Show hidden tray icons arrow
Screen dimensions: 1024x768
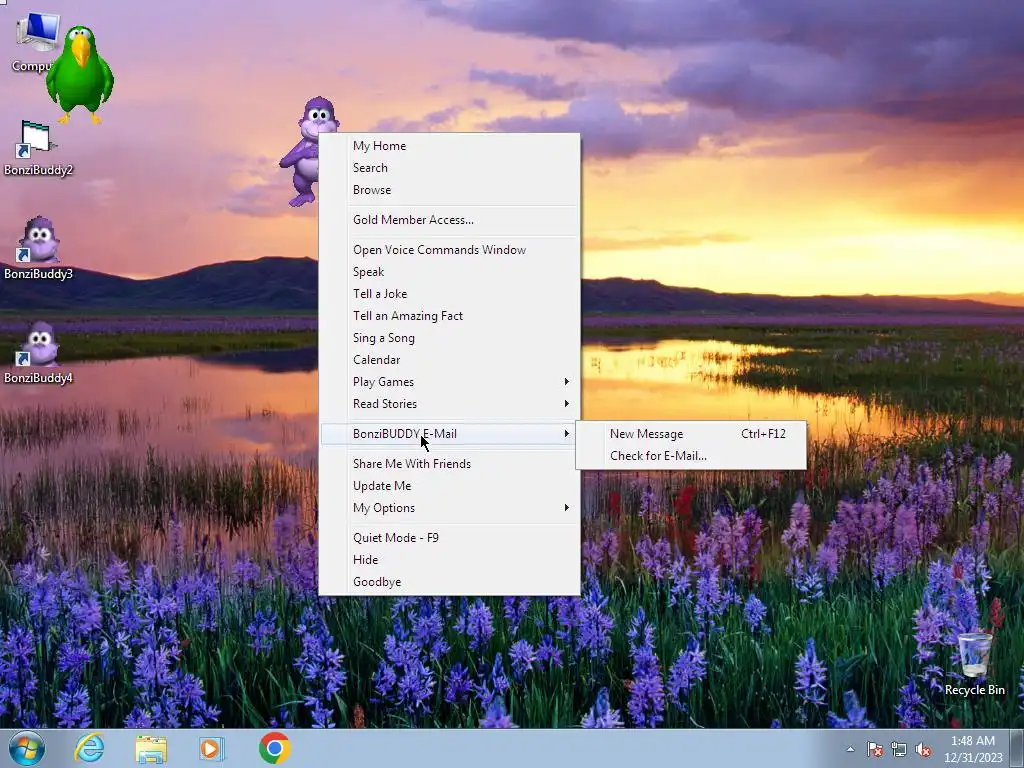pyautogui.click(x=850, y=749)
